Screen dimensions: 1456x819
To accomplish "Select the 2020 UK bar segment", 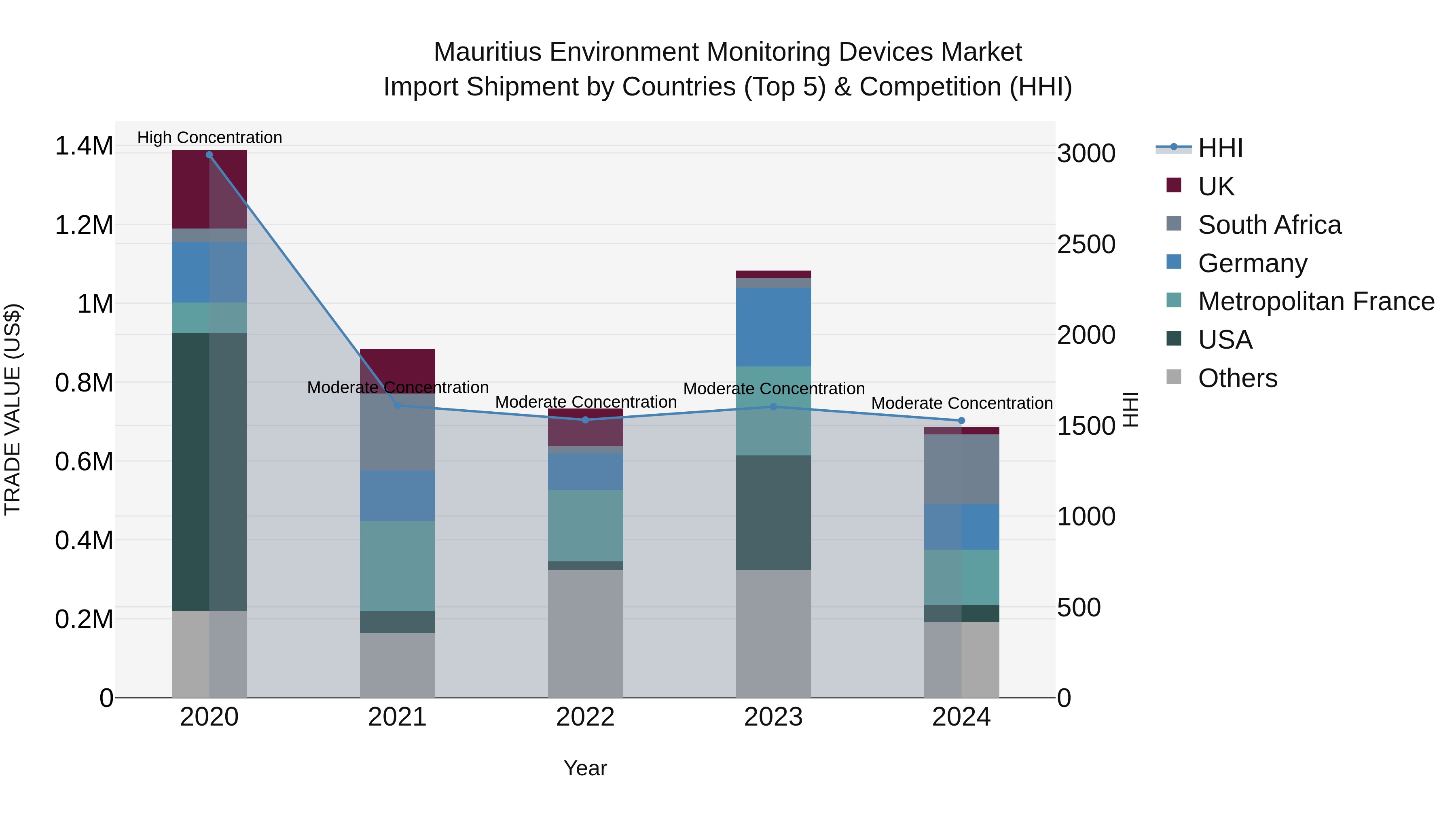I will 209,189.
